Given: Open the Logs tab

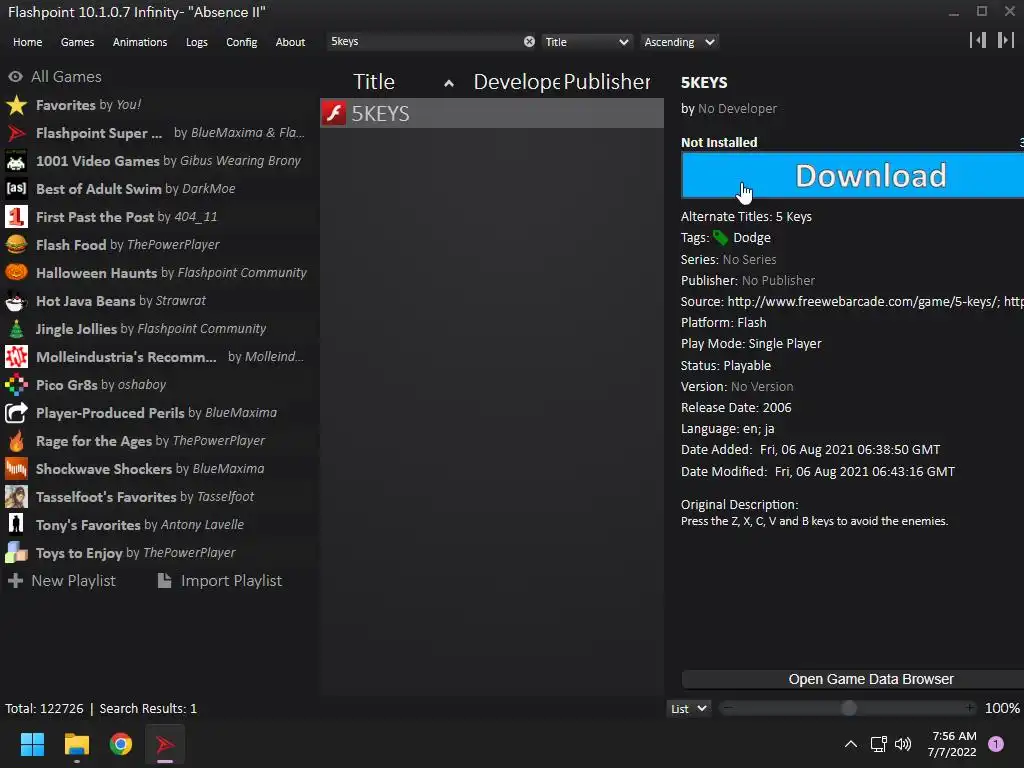Looking at the screenshot, I should [x=197, y=42].
